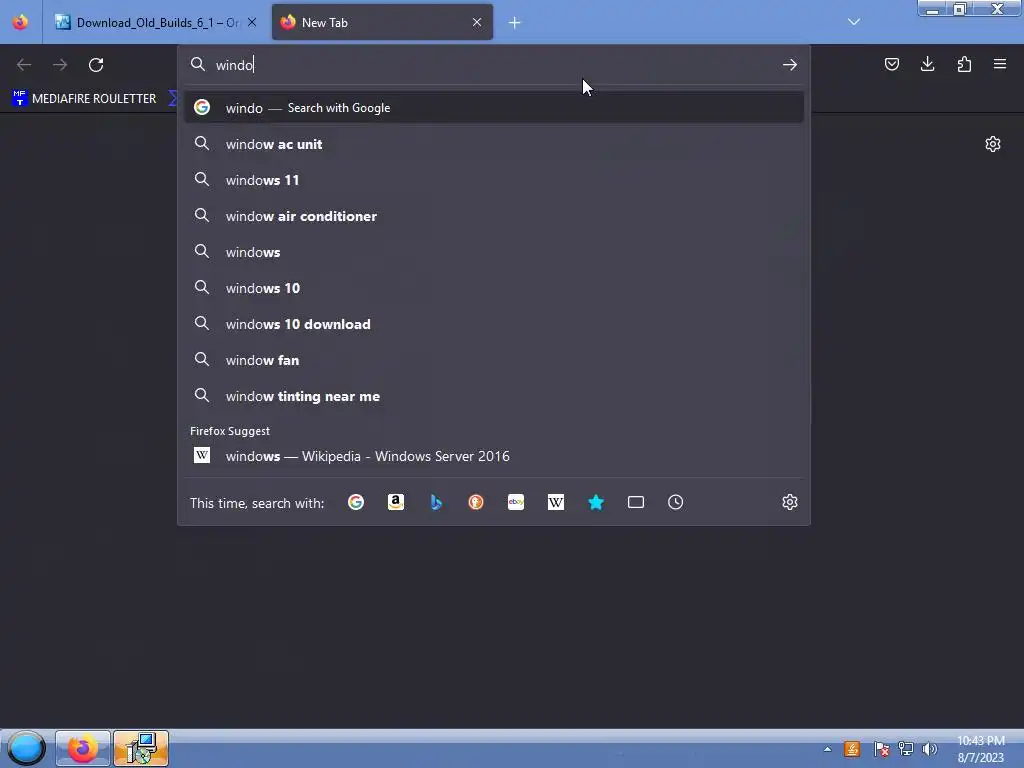Image resolution: width=1024 pixels, height=768 pixels.
Task: Choose suggestion windows 10 download
Action: (494, 324)
